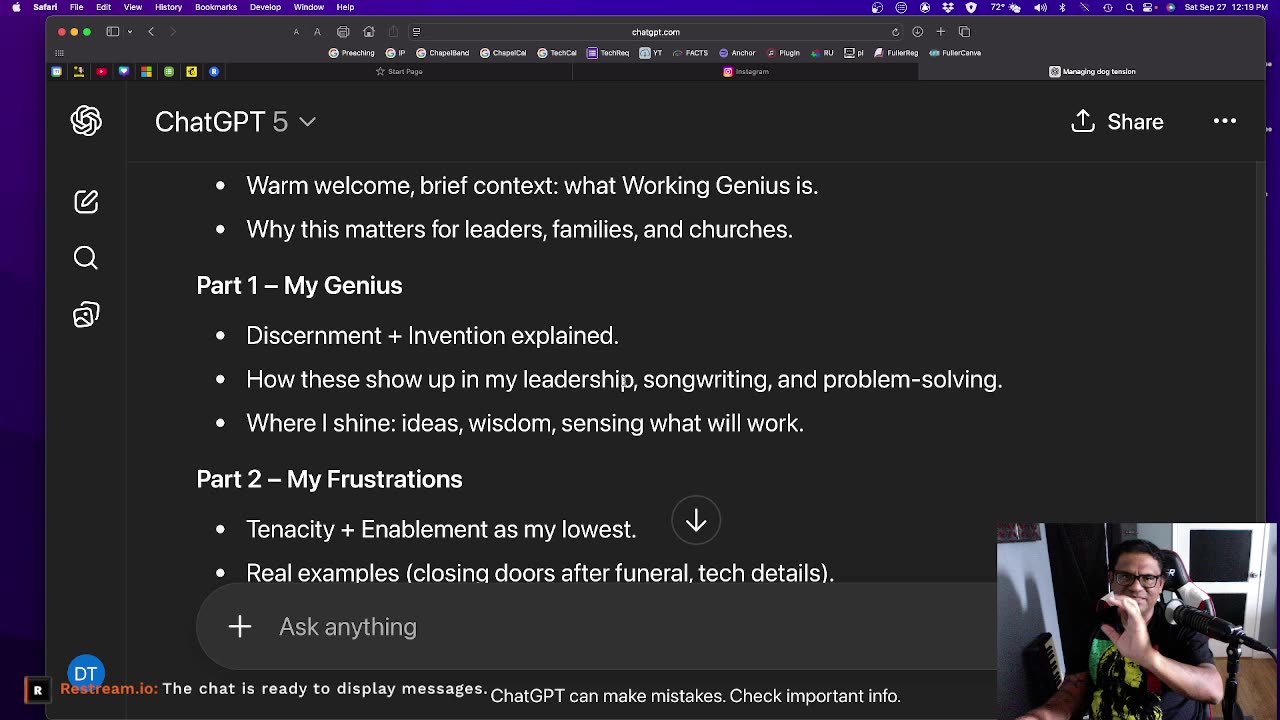Share this conversation
This screenshot has width=1280, height=720.
pyautogui.click(x=1117, y=122)
